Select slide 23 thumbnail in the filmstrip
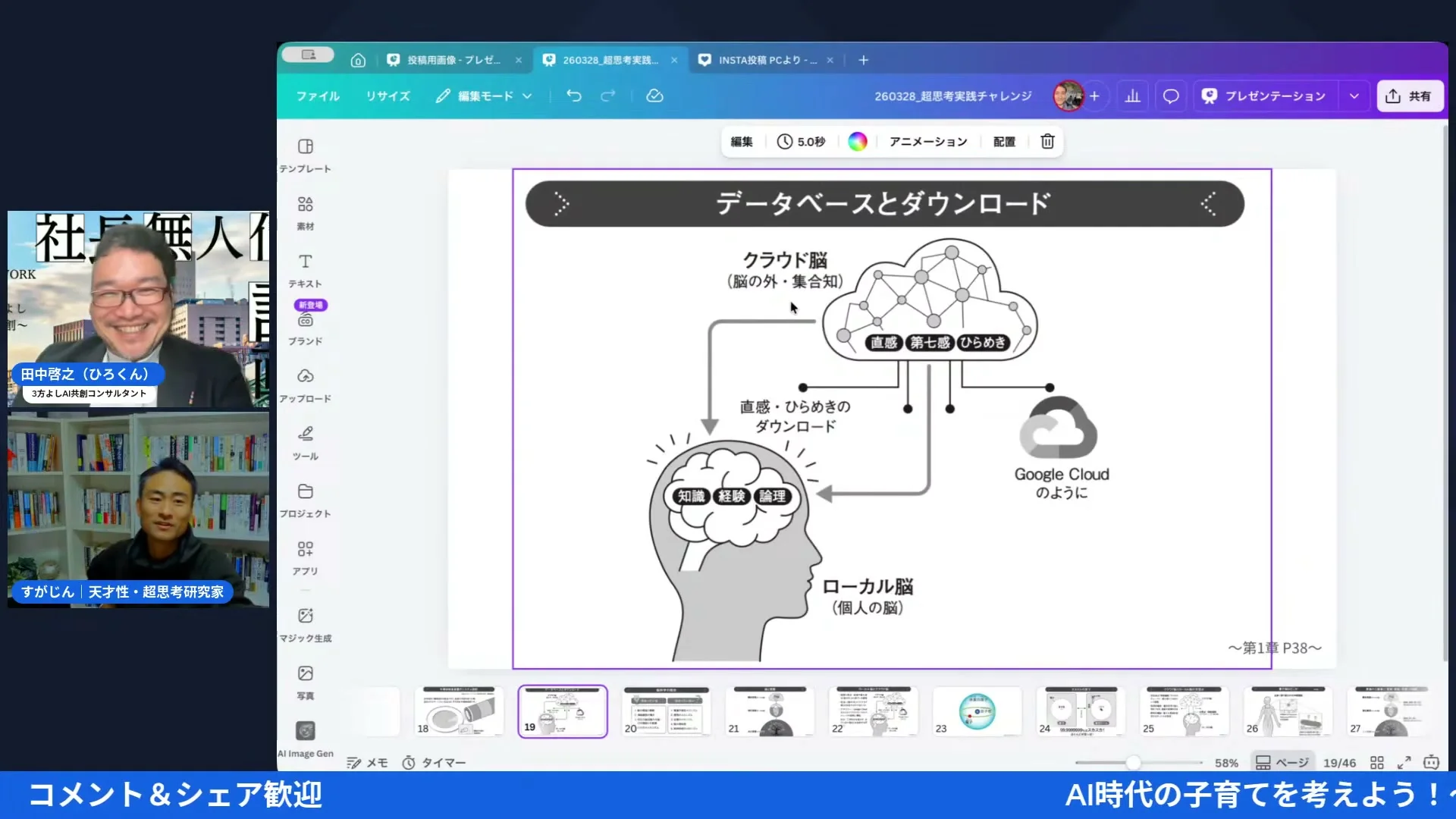This screenshot has height=819, width=1456. coord(977,711)
